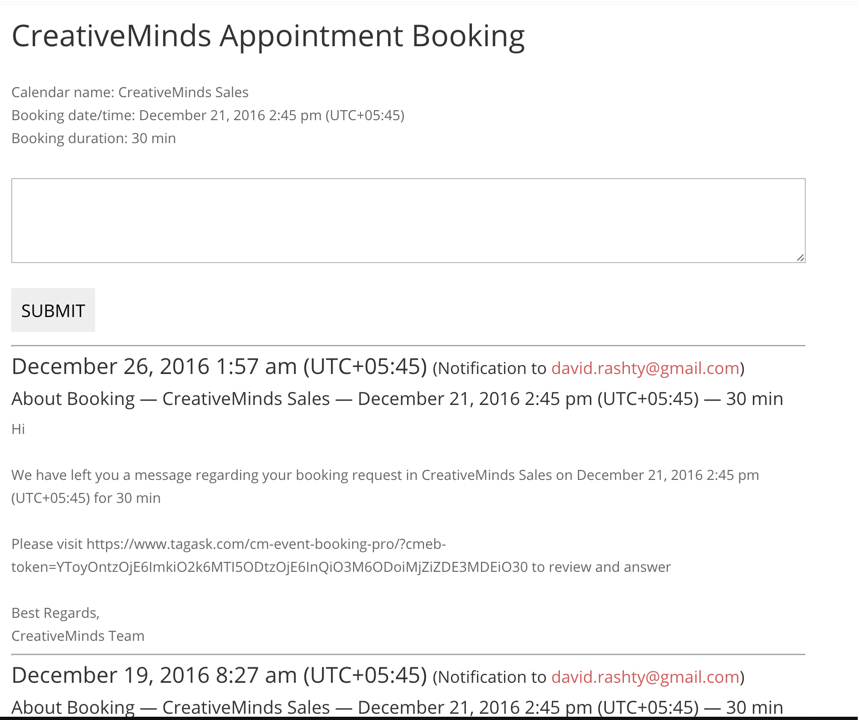Click inside the empty message text area
The height and width of the screenshot is (720, 859).
(x=408, y=220)
